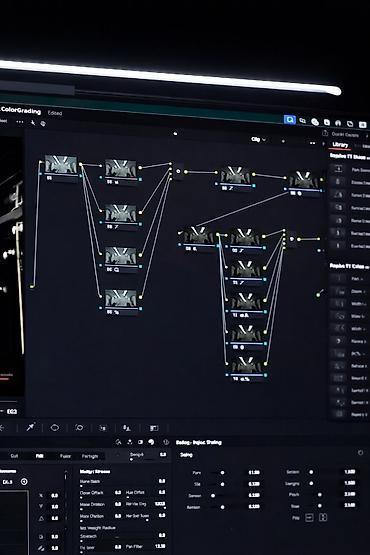Select the wand icon near the viewer's top-left
Viewport: 370px width, 555px height.
(x=33, y=122)
